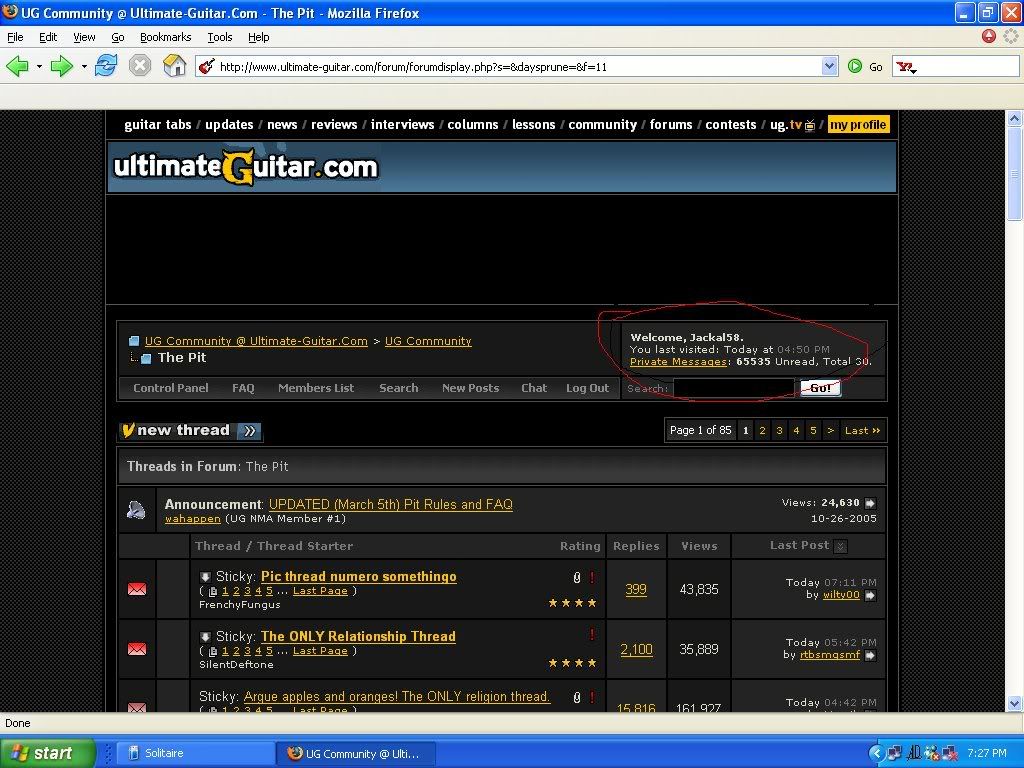
Task: Open the View menu
Action: [84, 37]
